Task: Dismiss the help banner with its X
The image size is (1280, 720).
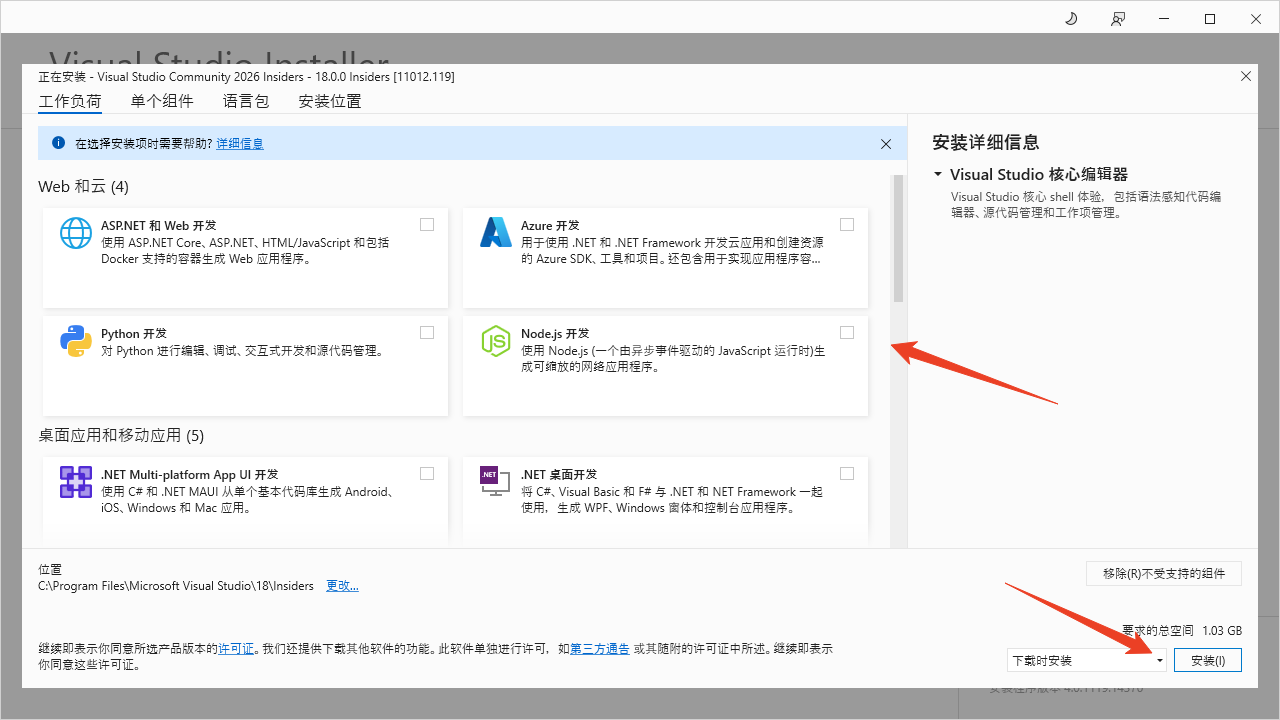Action: pyautogui.click(x=886, y=144)
